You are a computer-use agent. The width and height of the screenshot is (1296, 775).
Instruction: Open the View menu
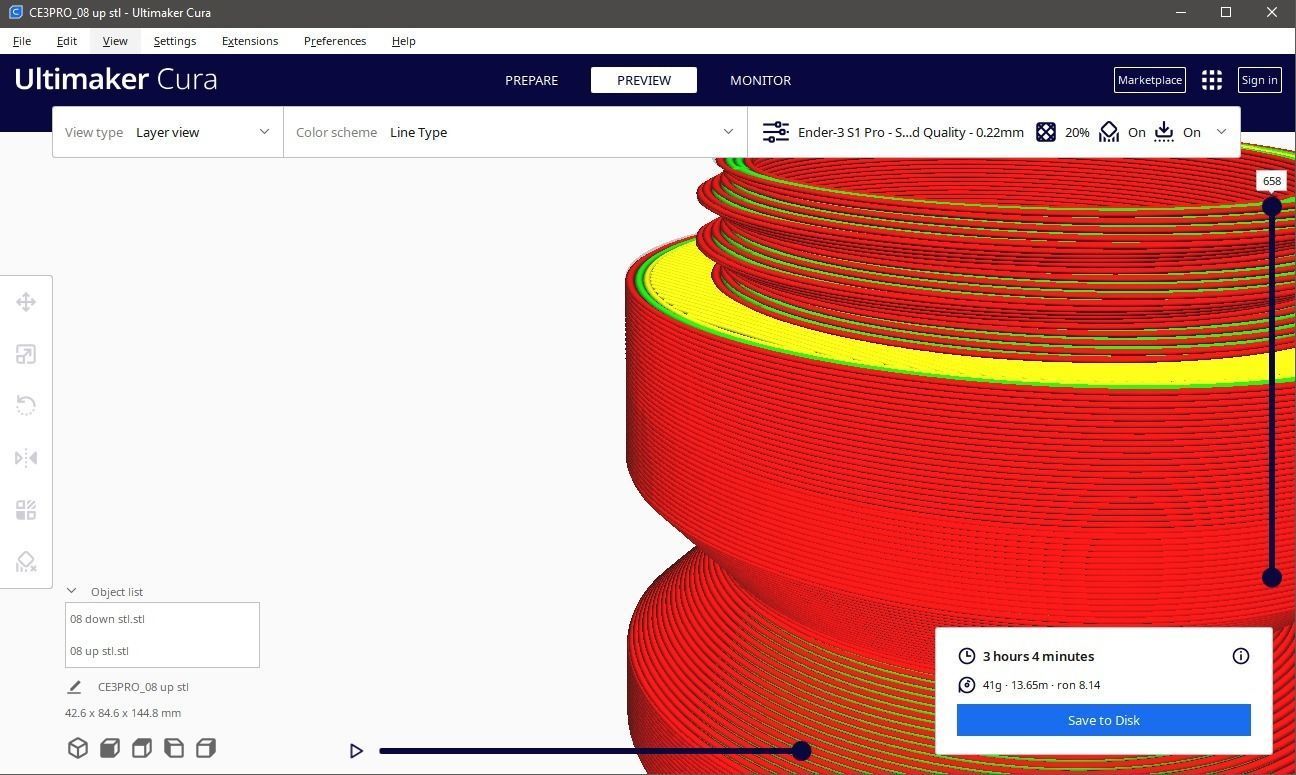tap(115, 41)
